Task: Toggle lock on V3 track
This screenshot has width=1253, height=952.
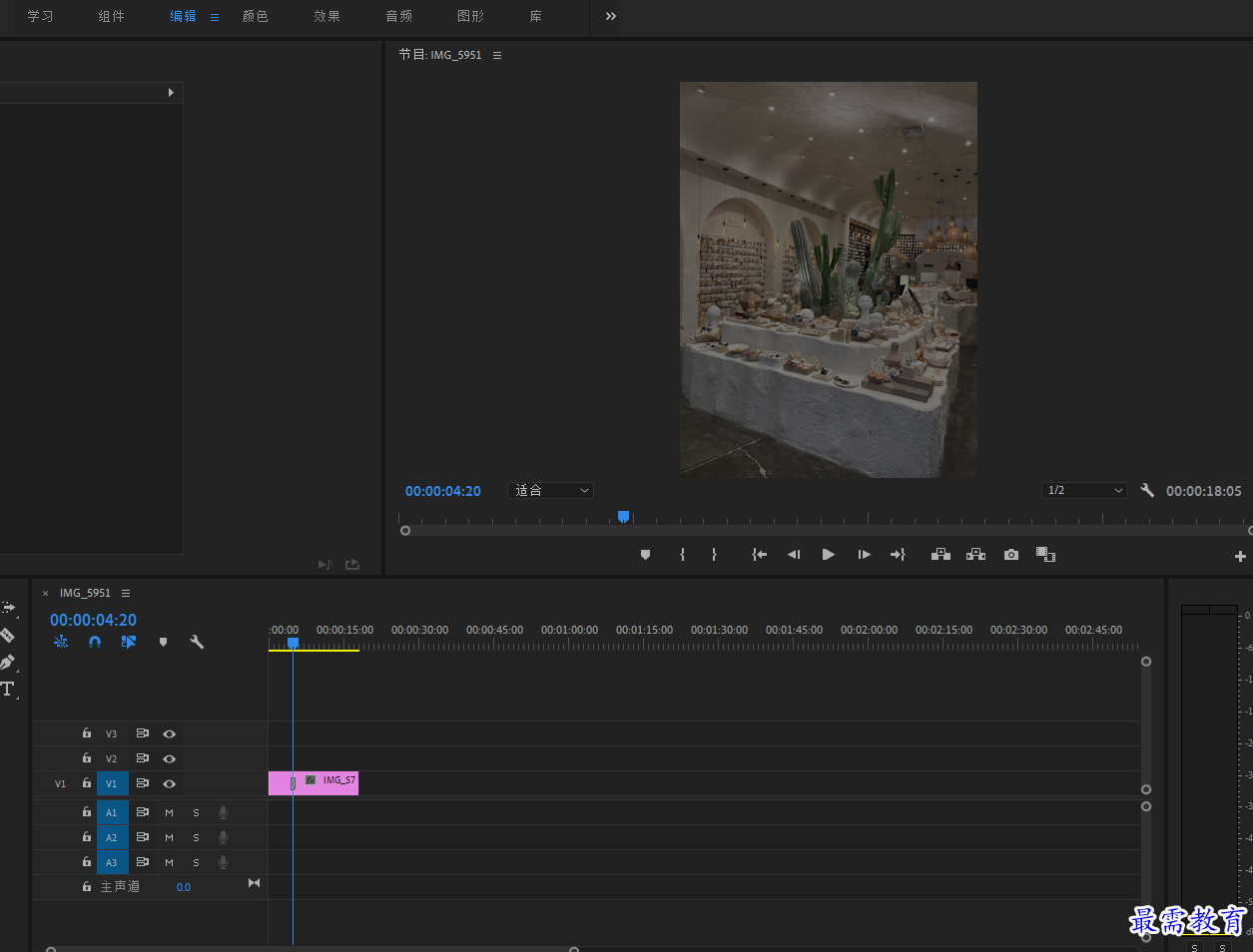Action: (87, 733)
